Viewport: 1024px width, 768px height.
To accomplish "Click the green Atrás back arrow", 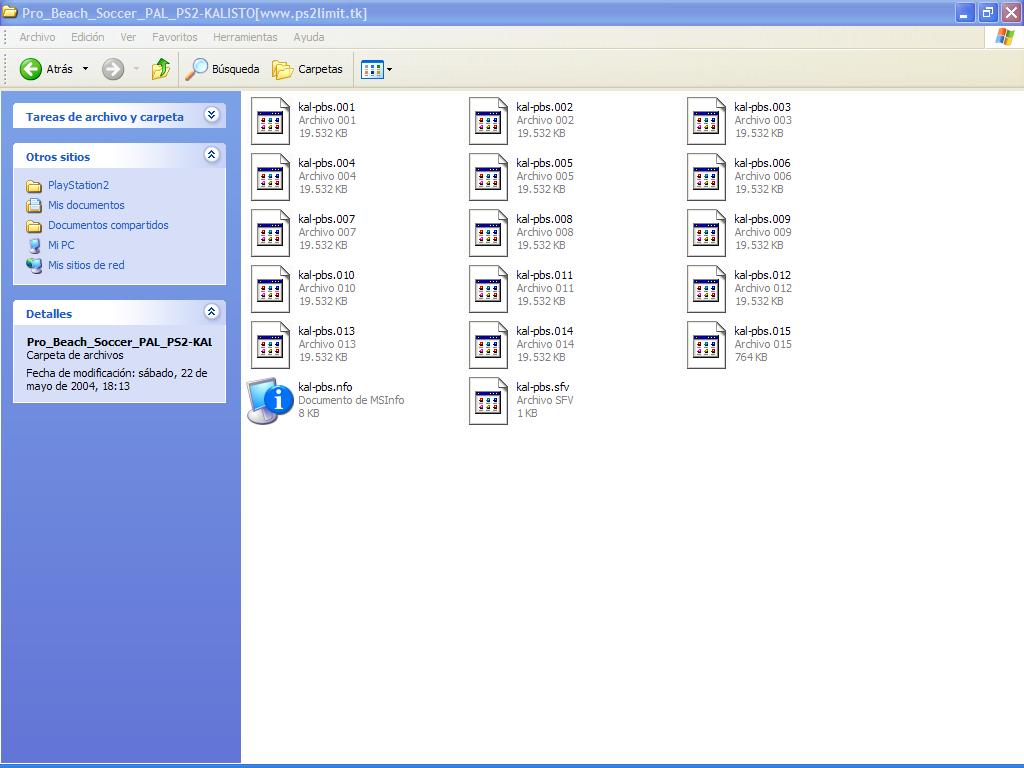I will point(30,69).
